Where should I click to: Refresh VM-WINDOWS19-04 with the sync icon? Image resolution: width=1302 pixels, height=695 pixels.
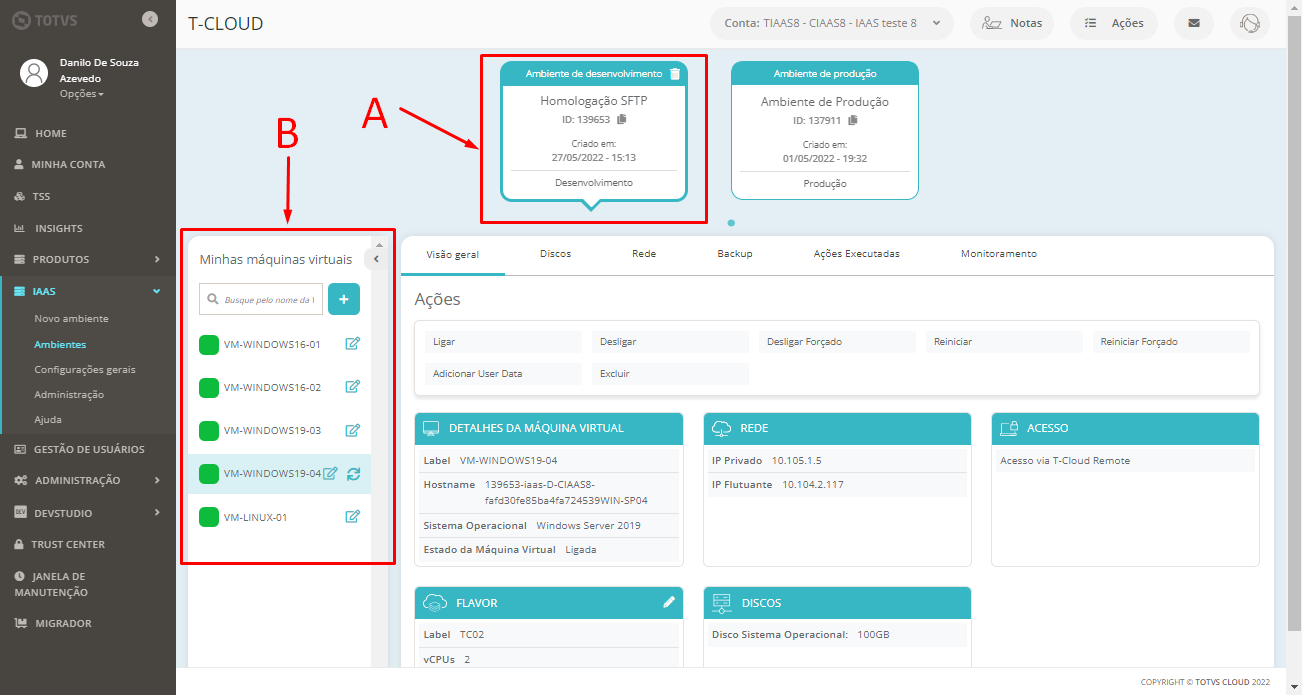(x=353, y=474)
